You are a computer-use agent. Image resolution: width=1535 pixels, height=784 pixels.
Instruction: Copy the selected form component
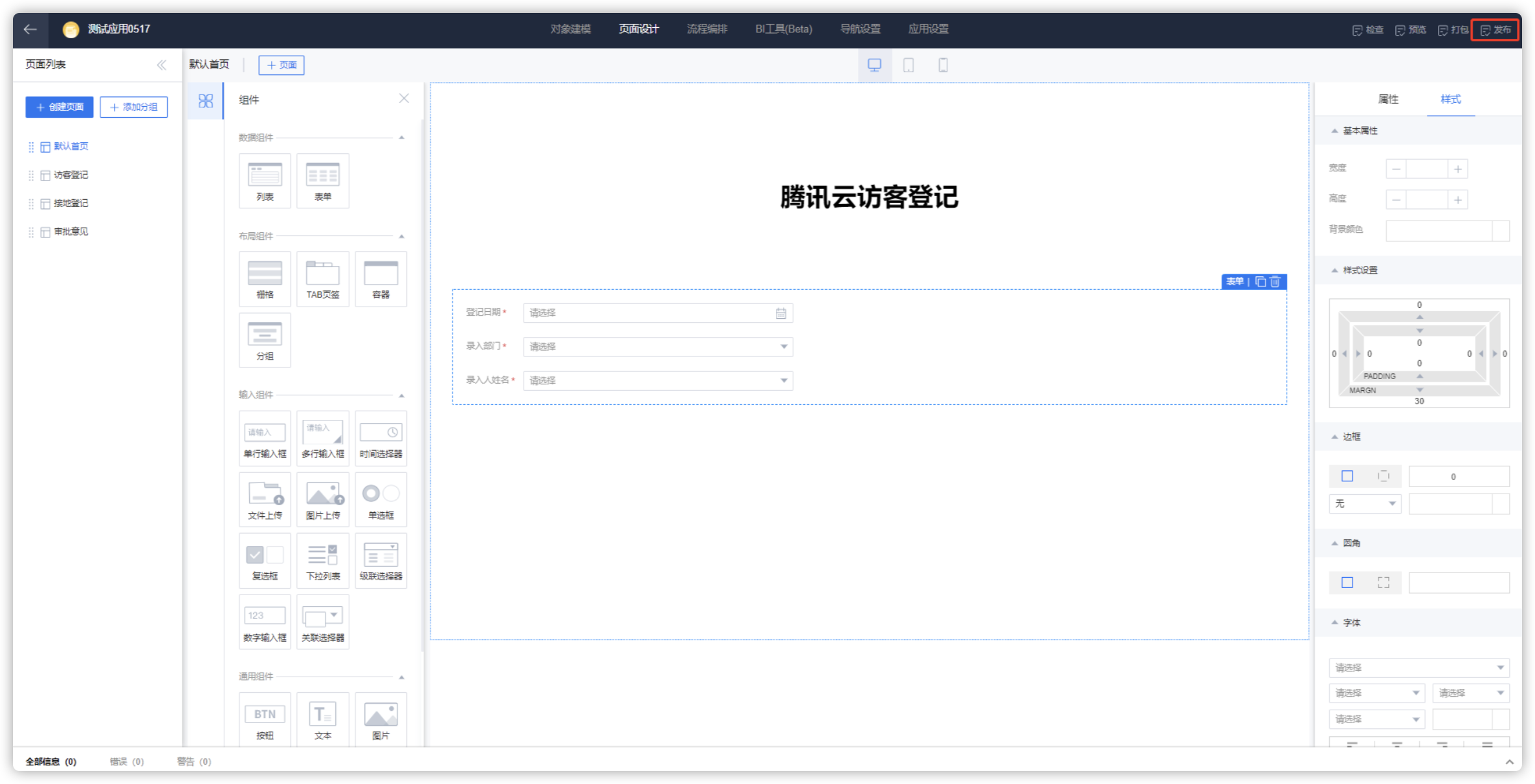click(1260, 281)
